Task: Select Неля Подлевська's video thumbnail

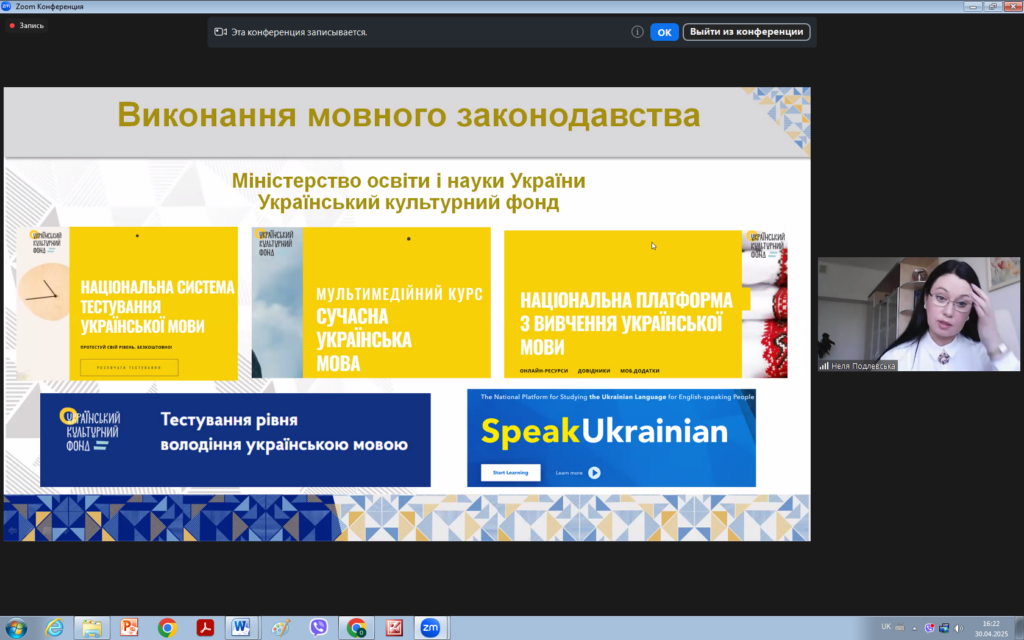Action: pyautogui.click(x=919, y=314)
